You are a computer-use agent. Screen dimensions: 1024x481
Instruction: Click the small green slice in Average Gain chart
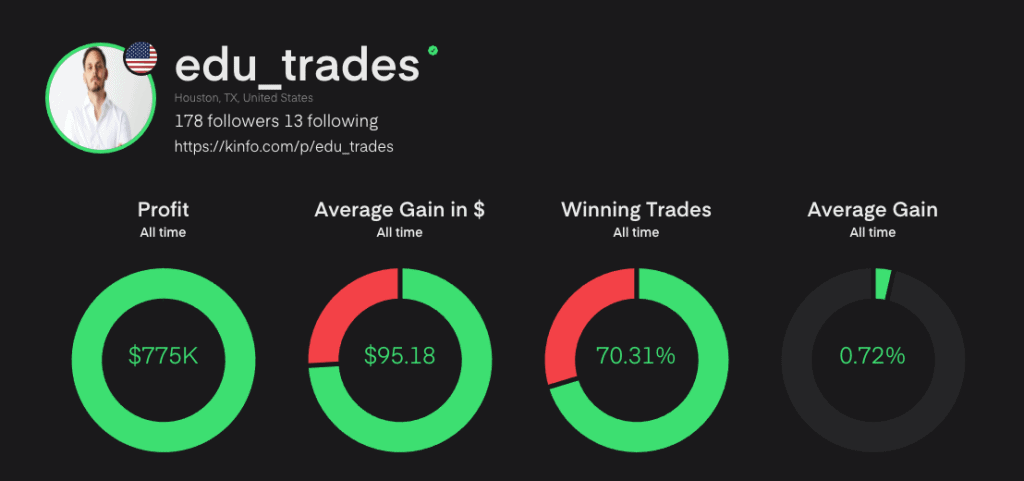882,283
